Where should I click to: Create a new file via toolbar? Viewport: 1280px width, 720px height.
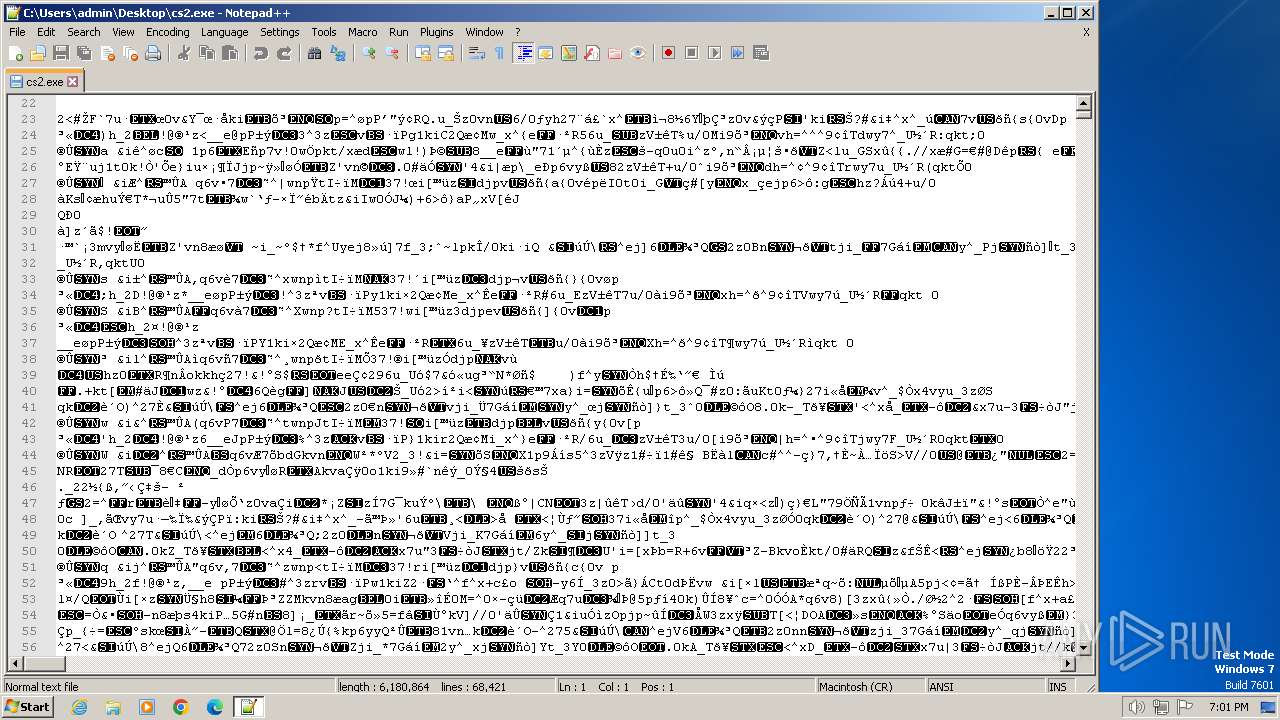[x=16, y=53]
